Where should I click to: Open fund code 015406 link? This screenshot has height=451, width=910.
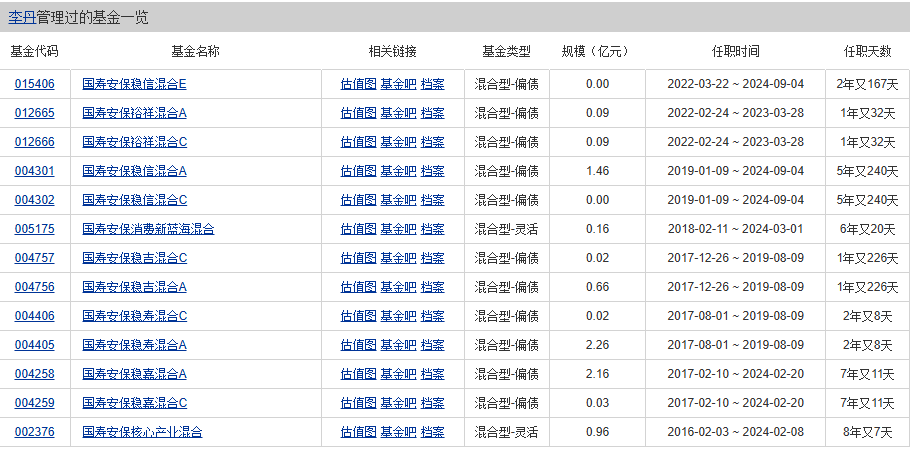click(x=34, y=84)
